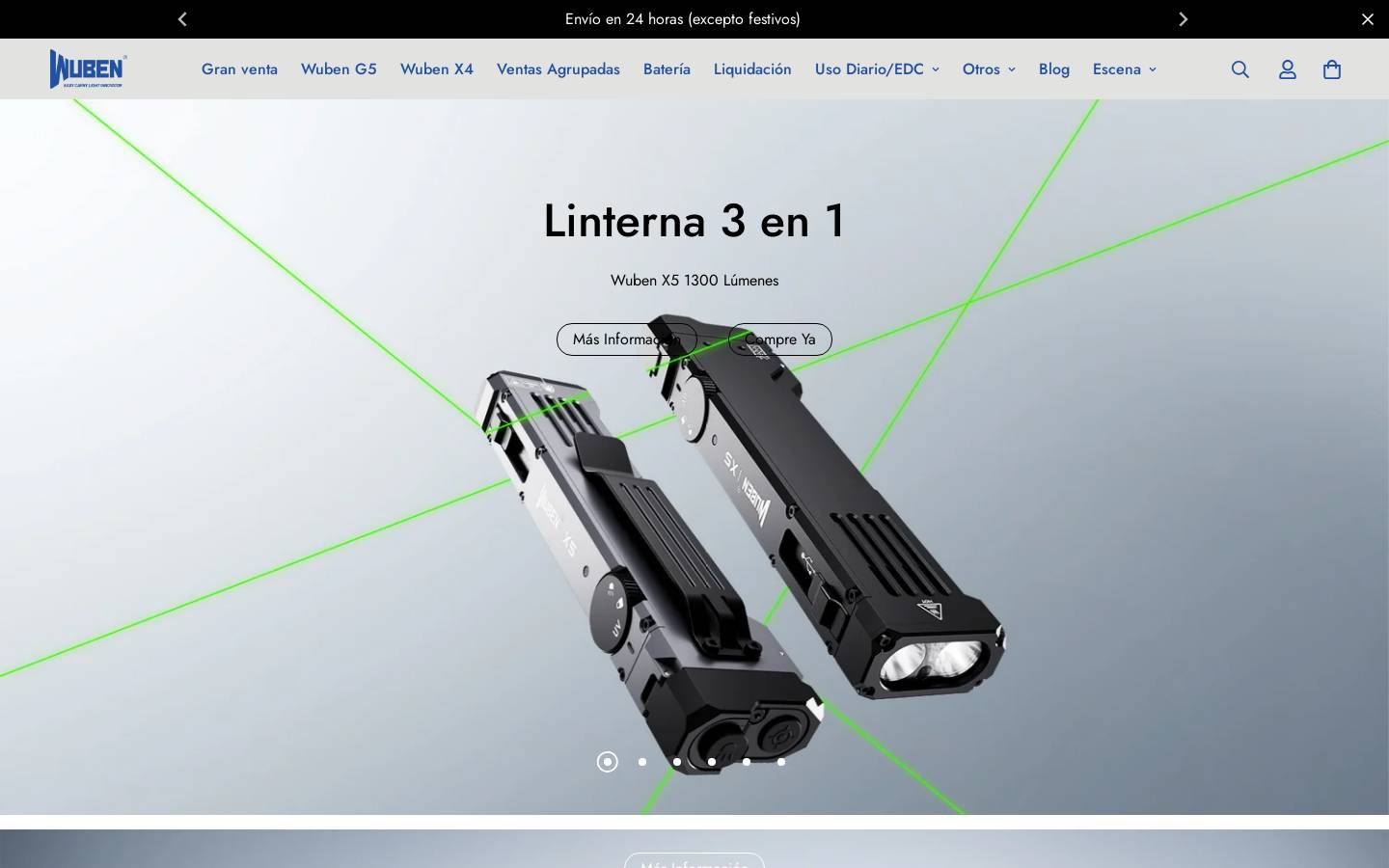Open Liquidación menu item
Image resolution: width=1389 pixels, height=868 pixels.
point(752,69)
